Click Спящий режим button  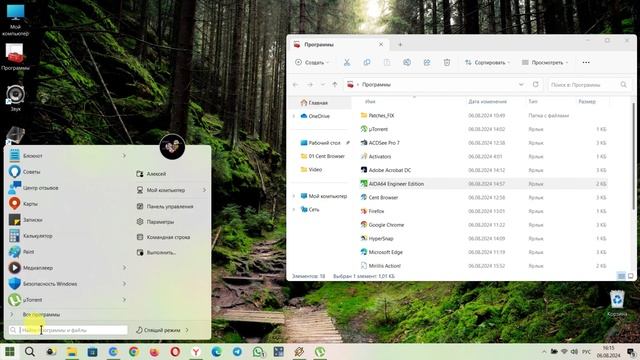click(x=158, y=330)
